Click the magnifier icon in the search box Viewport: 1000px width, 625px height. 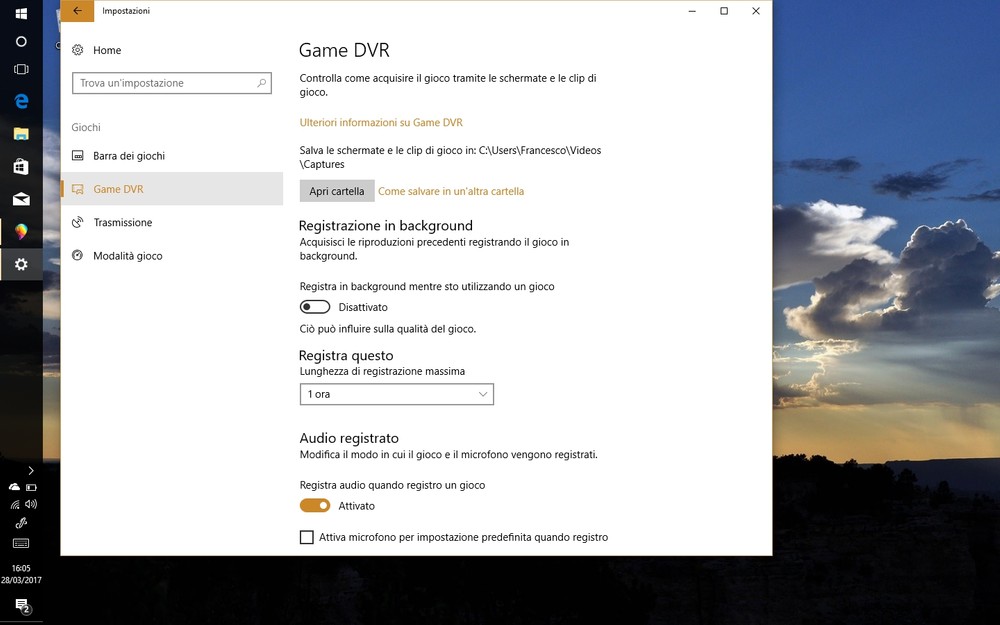(261, 83)
